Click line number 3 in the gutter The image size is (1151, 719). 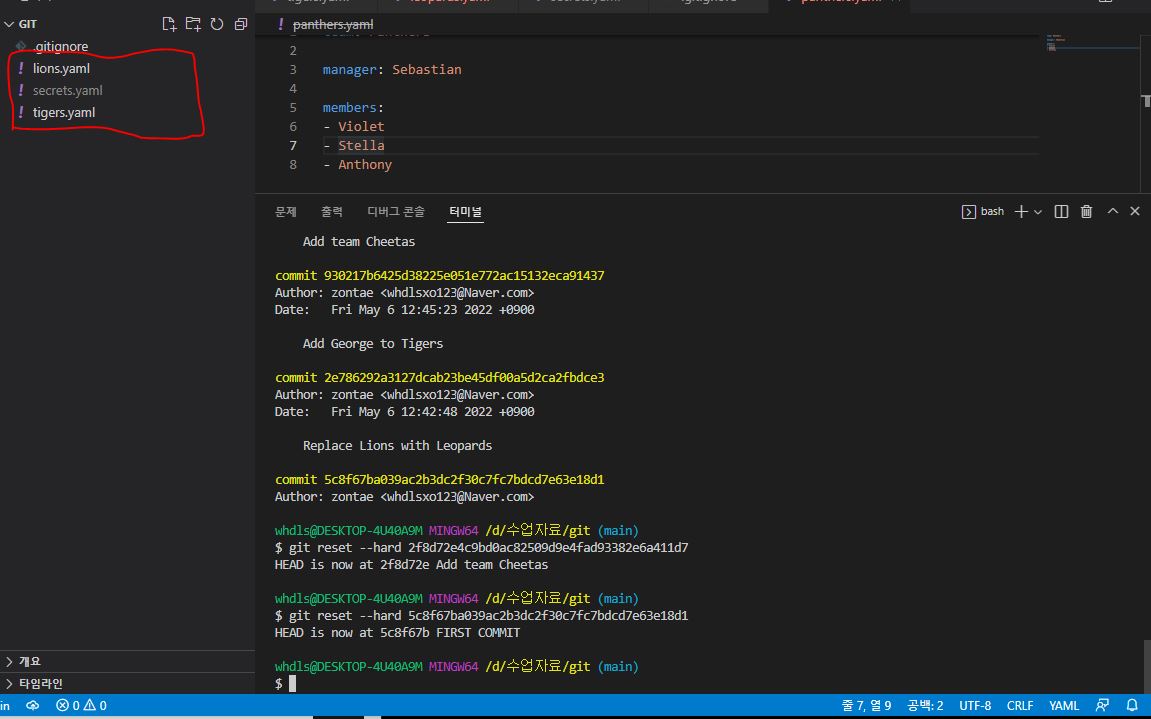[293, 70]
